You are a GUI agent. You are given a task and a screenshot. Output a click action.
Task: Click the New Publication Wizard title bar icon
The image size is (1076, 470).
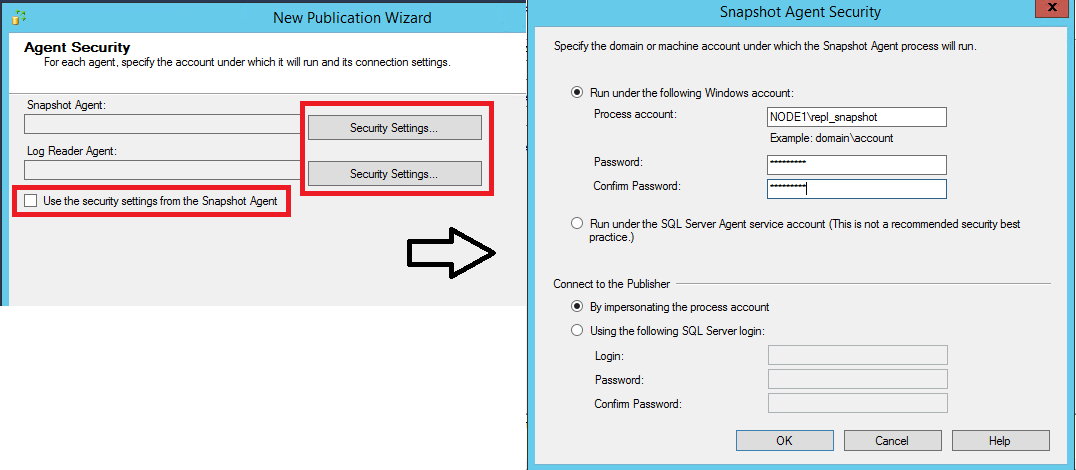19,17
